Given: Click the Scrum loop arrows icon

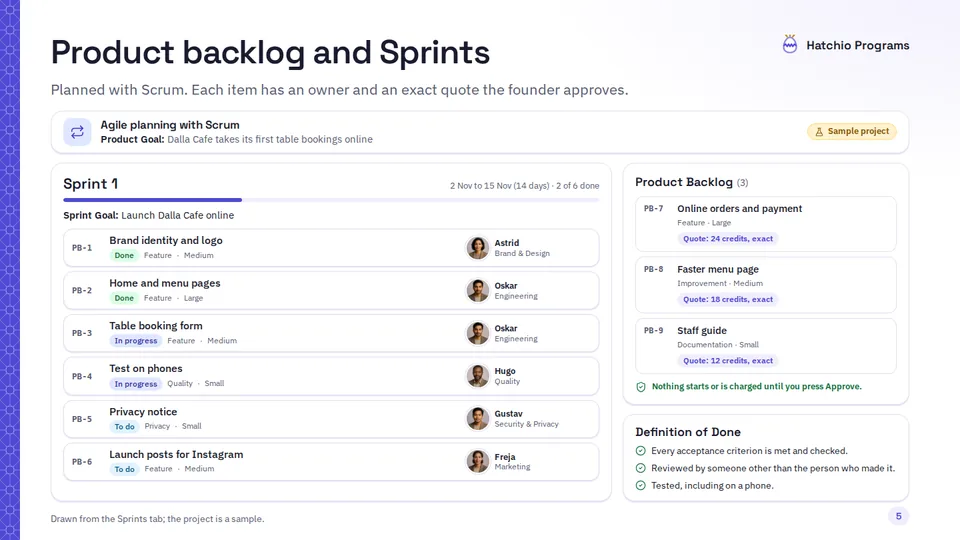Looking at the screenshot, I should [x=77, y=132].
